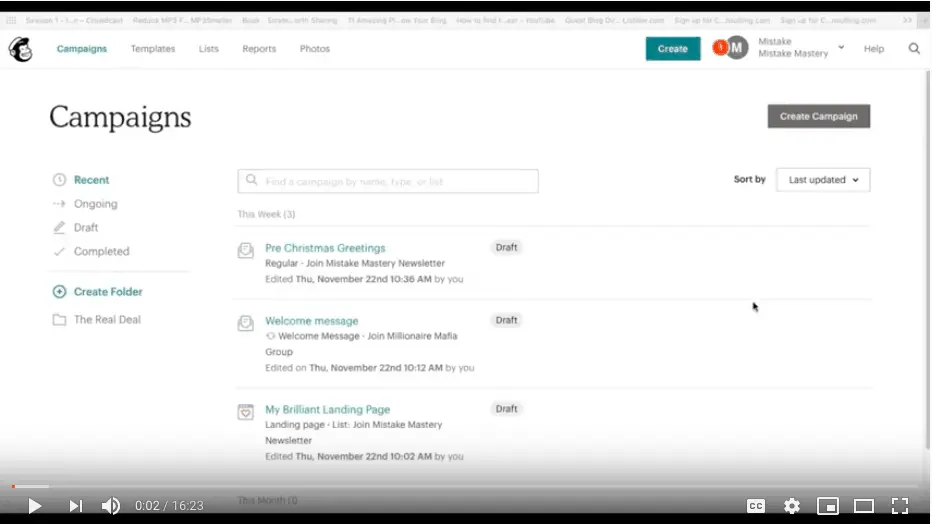Select the Completed filter
Viewport: 932px width, 524px height.
click(102, 251)
